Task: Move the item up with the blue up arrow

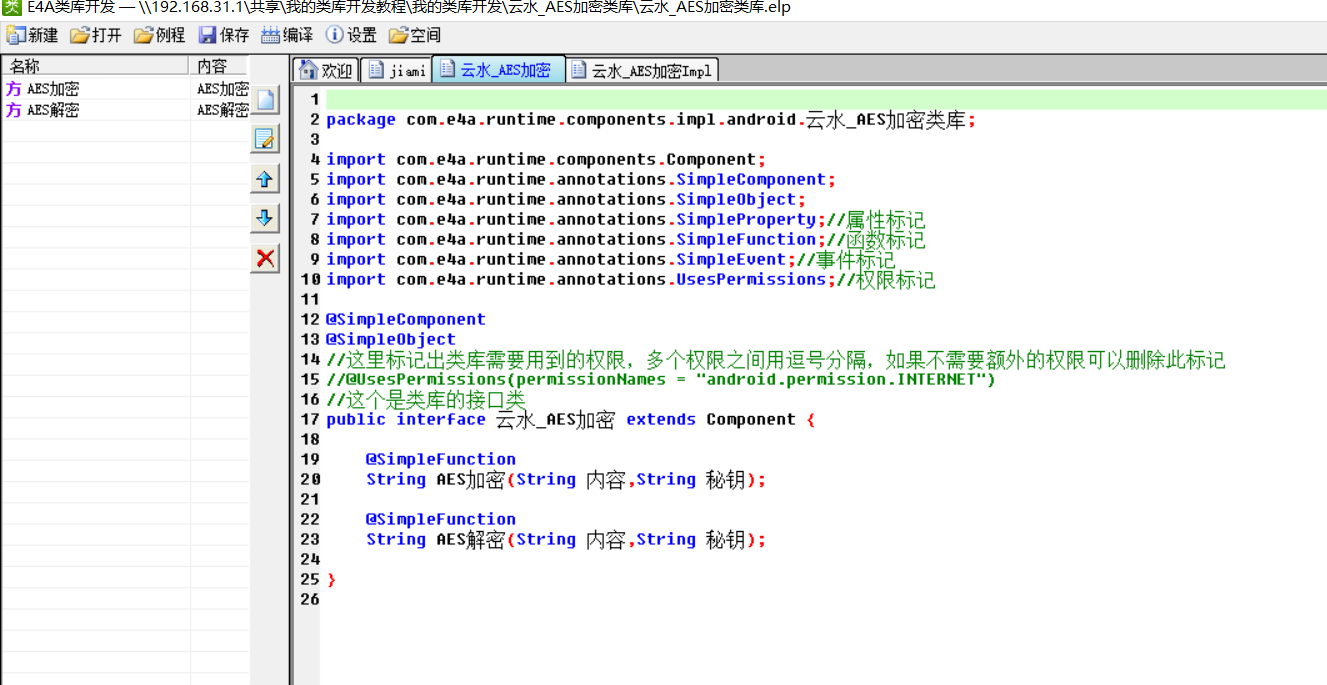Action: [x=265, y=179]
